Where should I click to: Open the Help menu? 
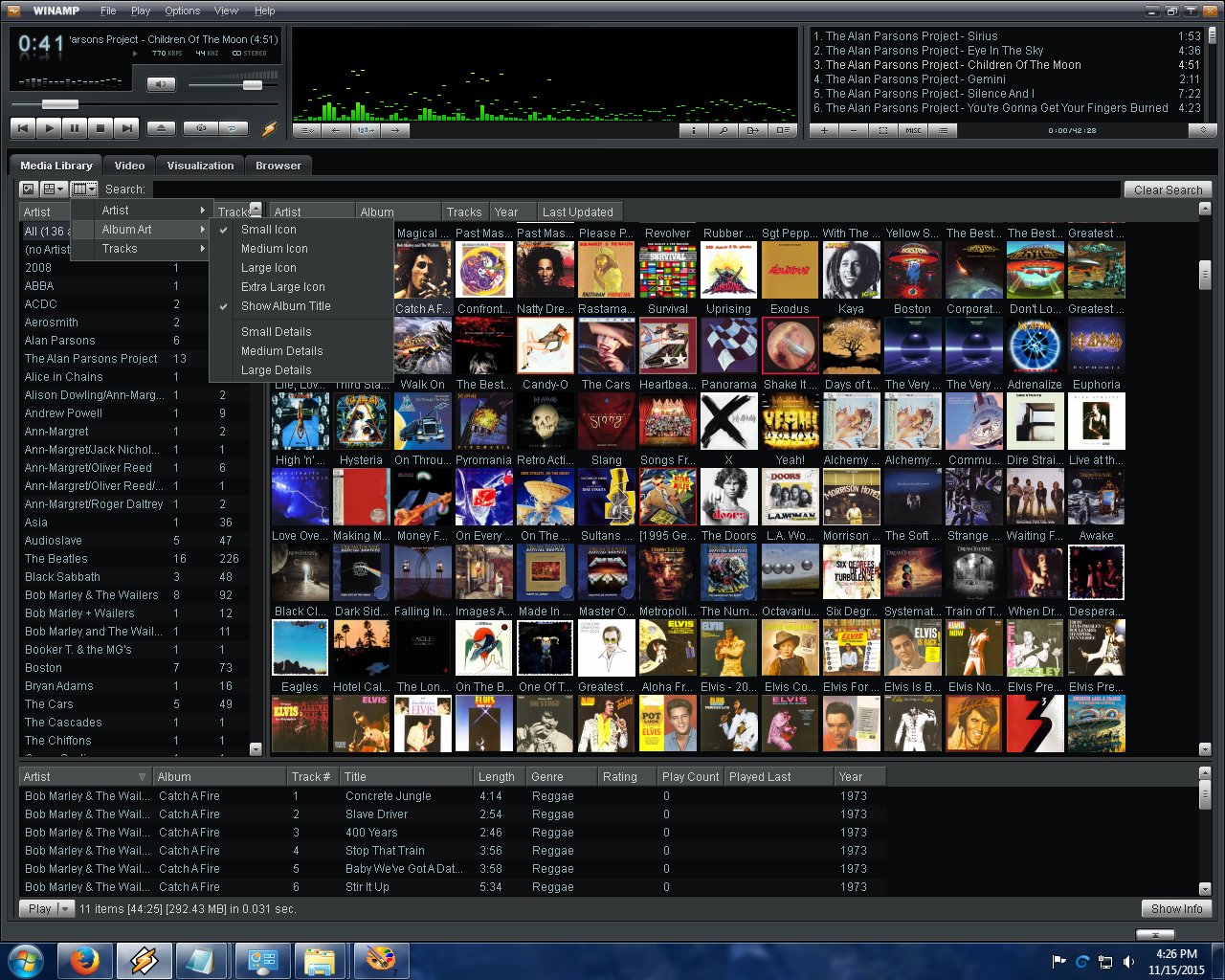[264, 11]
